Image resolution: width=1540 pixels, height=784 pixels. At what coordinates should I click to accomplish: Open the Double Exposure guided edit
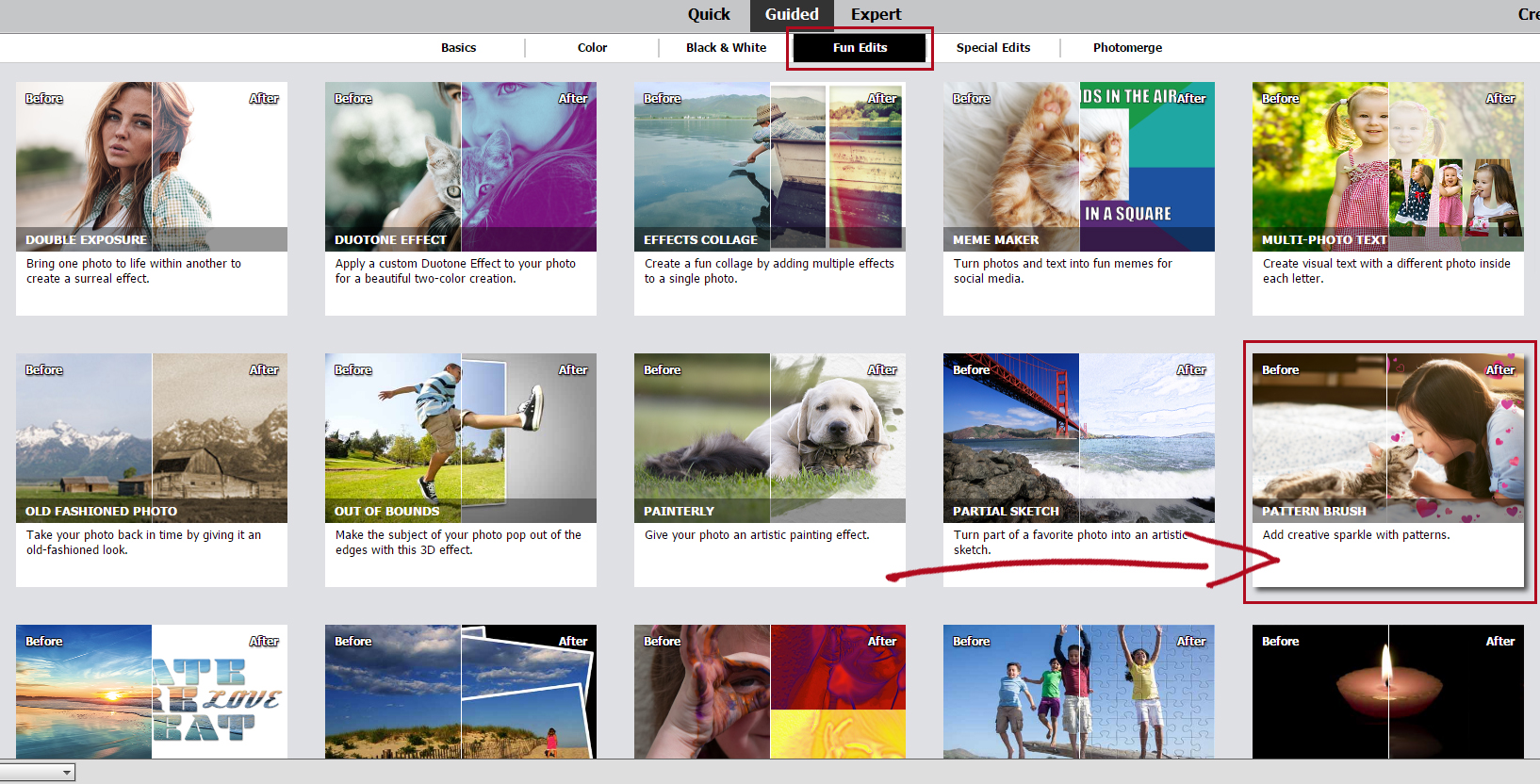pyautogui.click(x=152, y=167)
